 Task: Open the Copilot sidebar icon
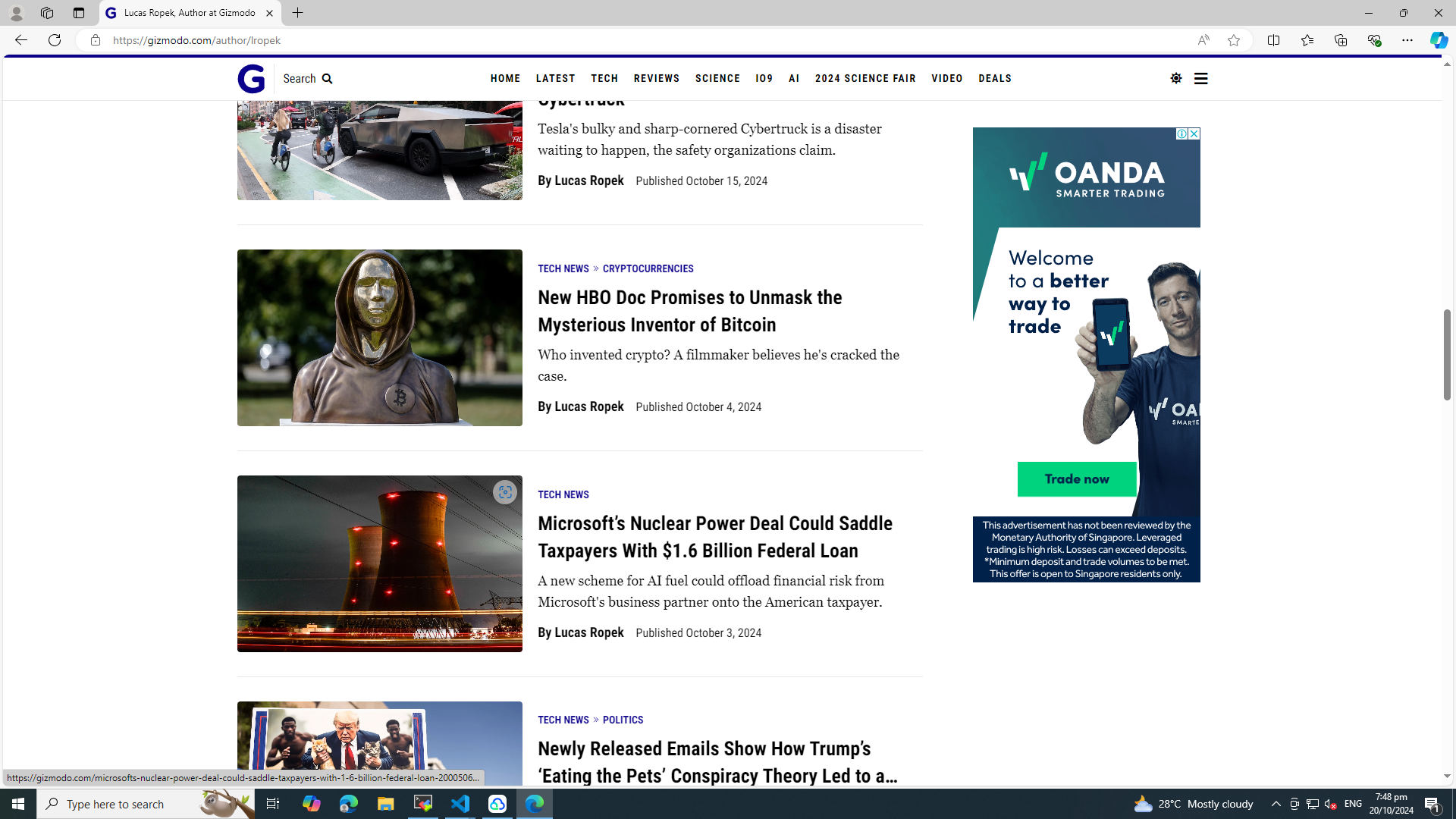1439,40
